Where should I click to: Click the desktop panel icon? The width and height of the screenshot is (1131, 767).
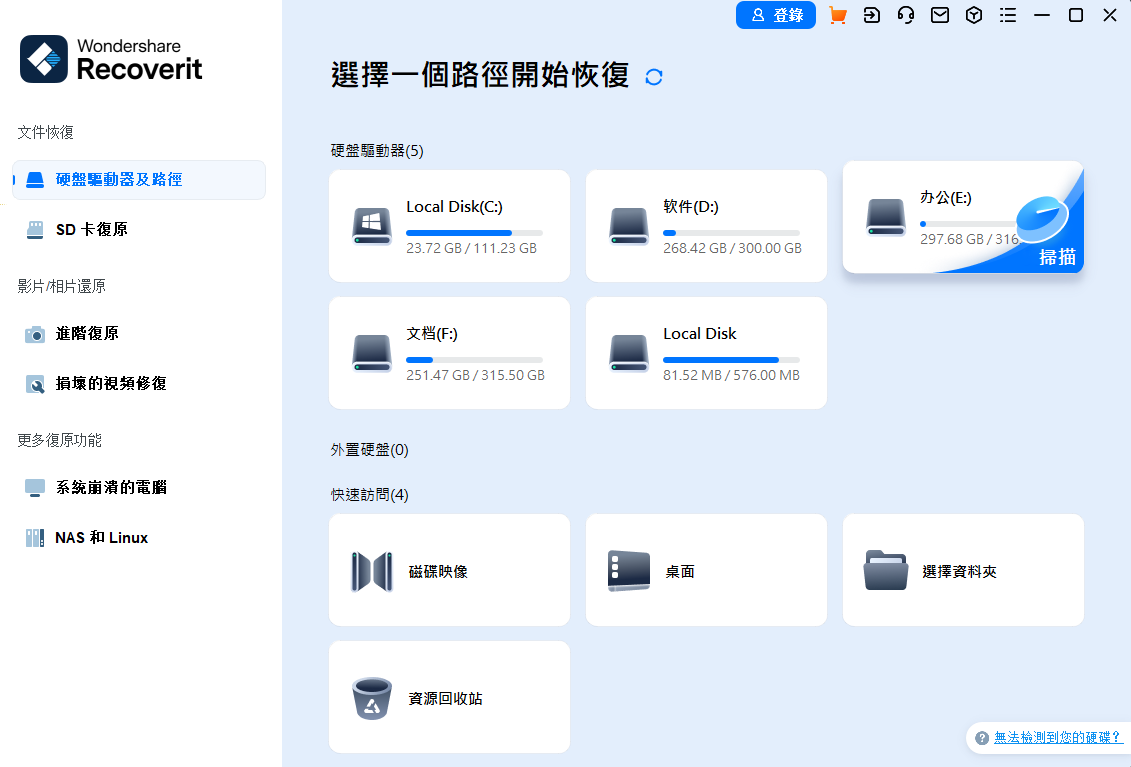coord(628,571)
